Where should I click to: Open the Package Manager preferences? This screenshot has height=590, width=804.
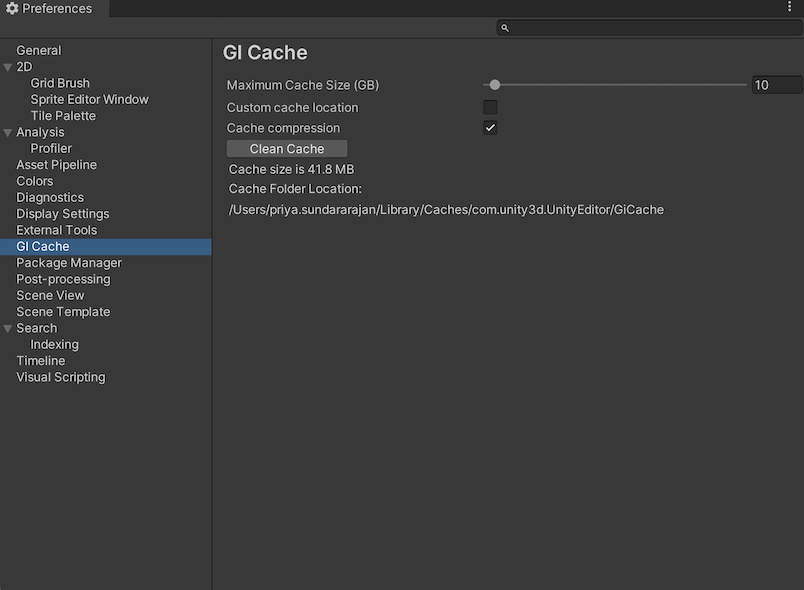click(68, 262)
